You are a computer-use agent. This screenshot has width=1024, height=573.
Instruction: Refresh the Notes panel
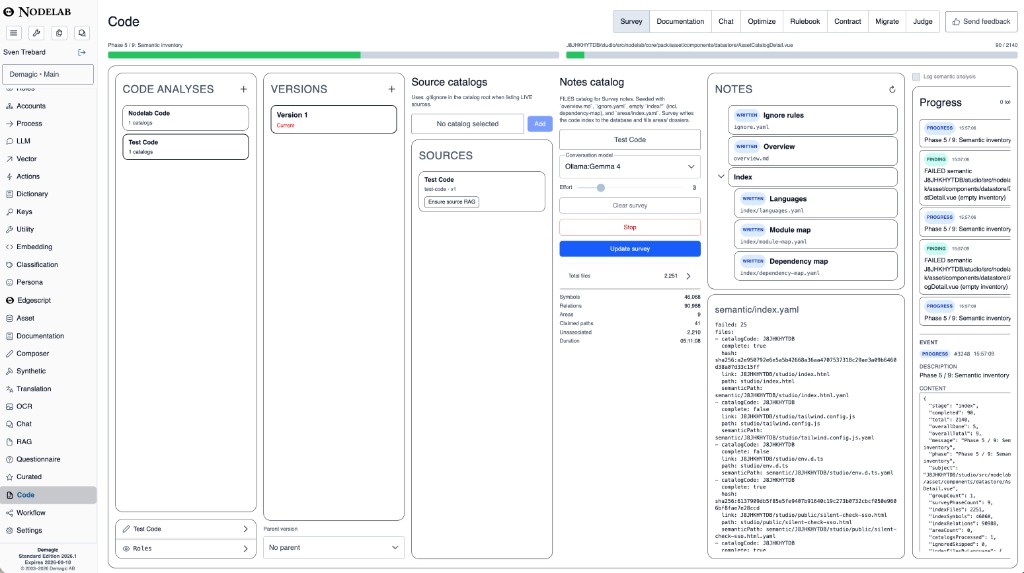(x=892, y=90)
